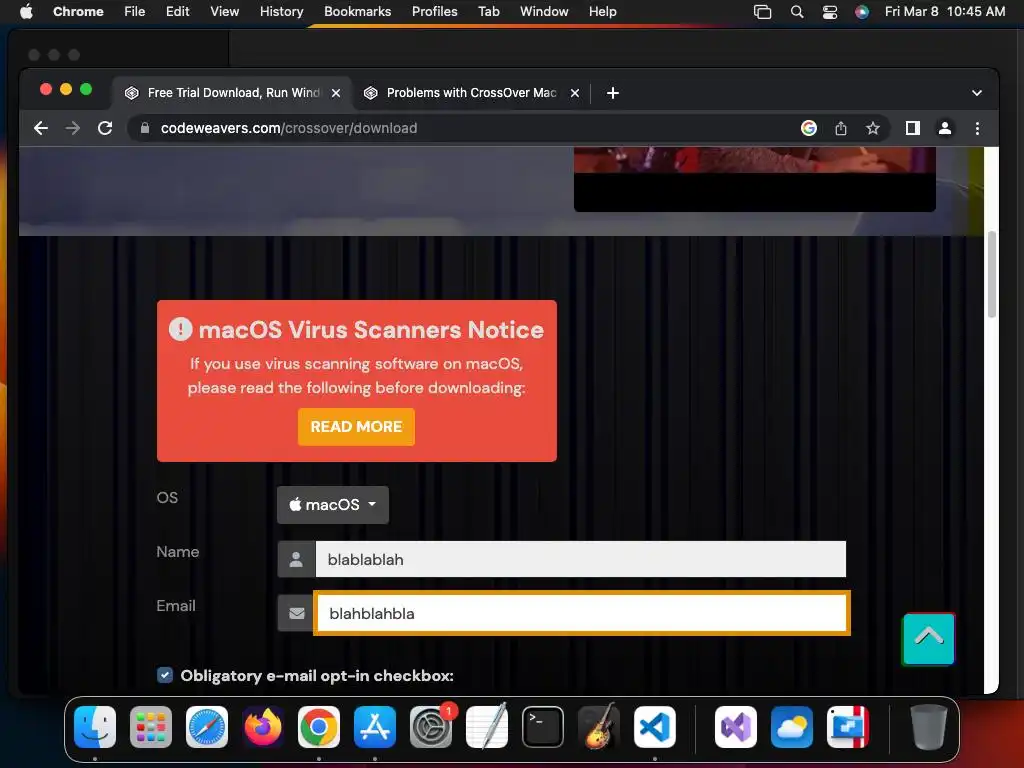Open the Apple menu
The width and height of the screenshot is (1024, 768).
click(26, 11)
